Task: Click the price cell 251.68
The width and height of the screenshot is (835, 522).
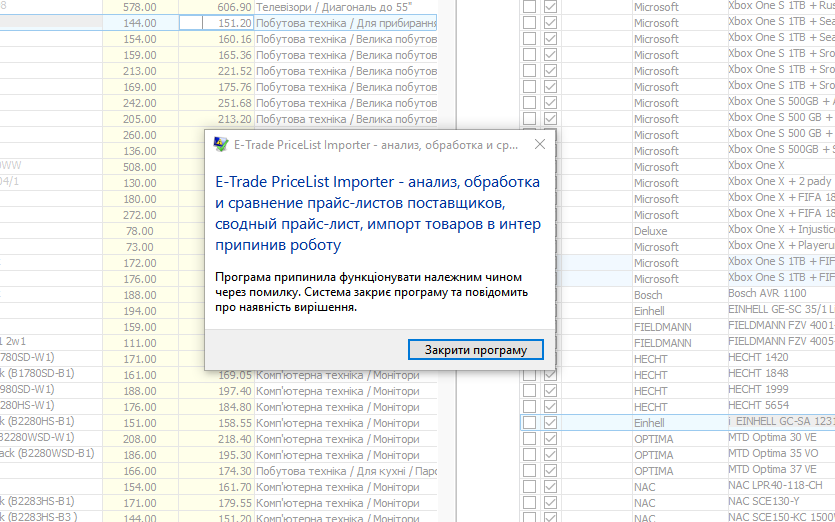Action: pos(216,103)
